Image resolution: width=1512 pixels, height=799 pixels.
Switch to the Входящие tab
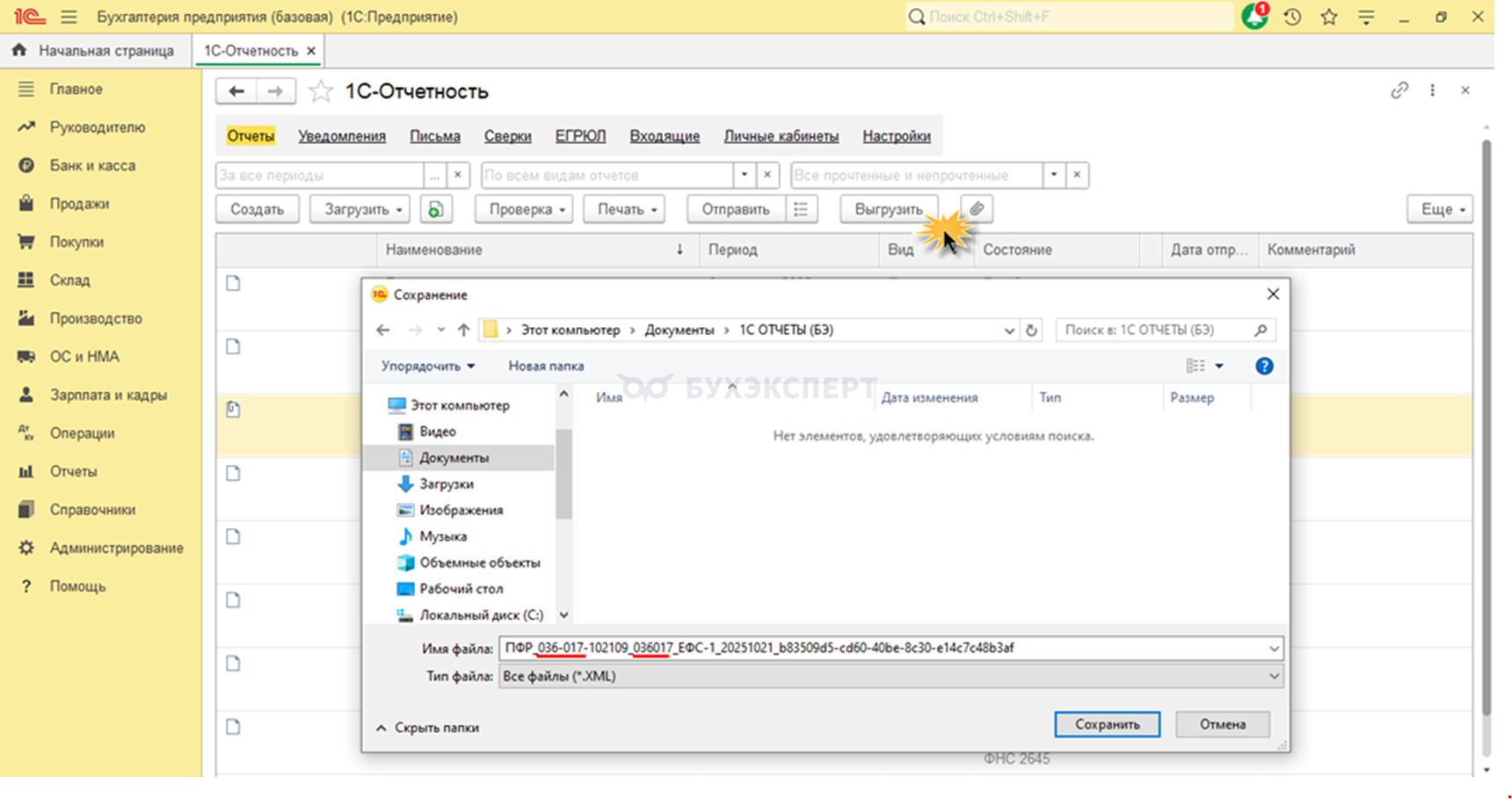665,136
